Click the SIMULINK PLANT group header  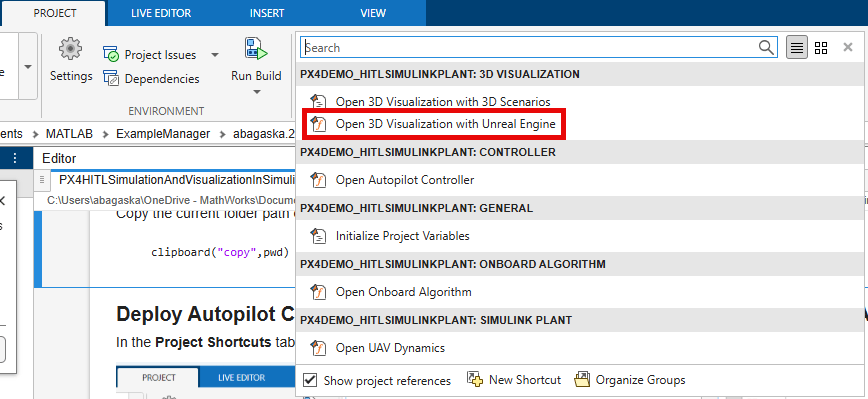point(581,320)
